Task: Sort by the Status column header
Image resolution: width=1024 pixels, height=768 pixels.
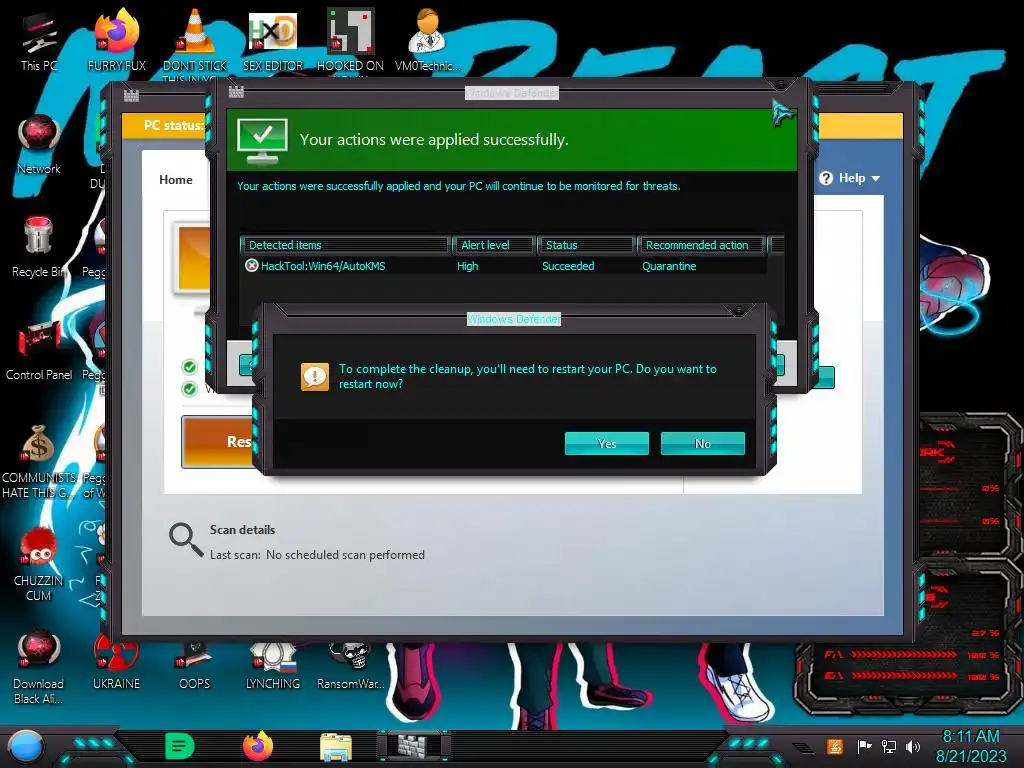Action: pyautogui.click(x=586, y=245)
